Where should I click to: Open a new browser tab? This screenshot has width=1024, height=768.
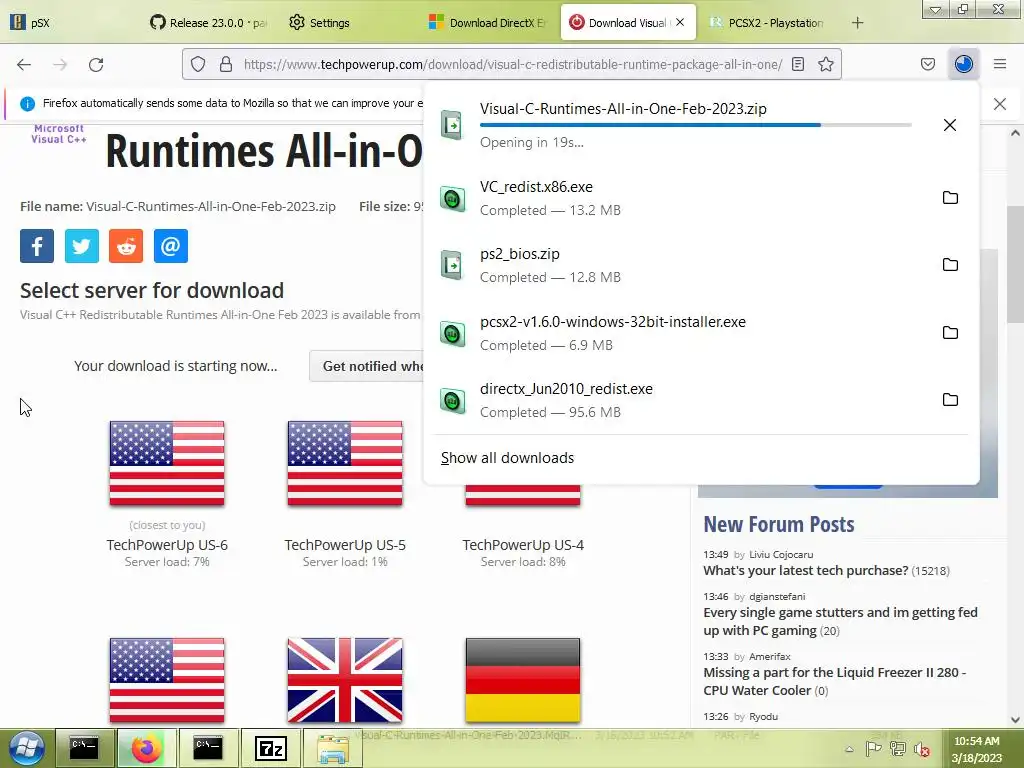click(857, 23)
